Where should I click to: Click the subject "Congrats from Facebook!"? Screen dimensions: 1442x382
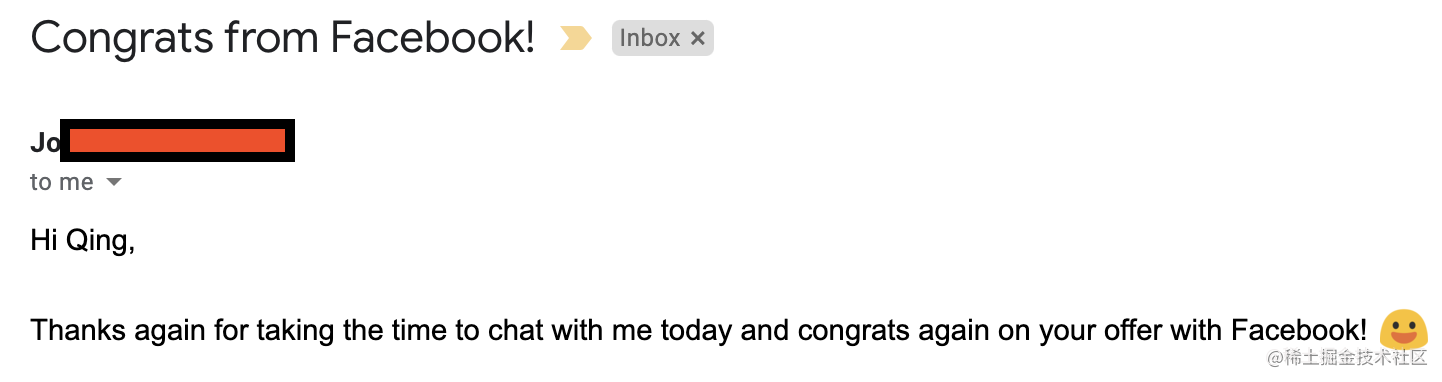[x=283, y=38]
